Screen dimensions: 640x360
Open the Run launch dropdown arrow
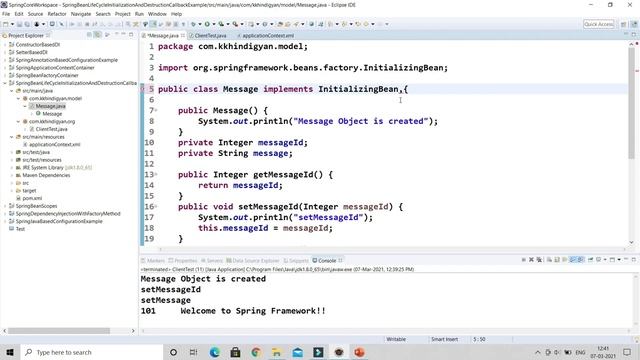tap(213, 24)
